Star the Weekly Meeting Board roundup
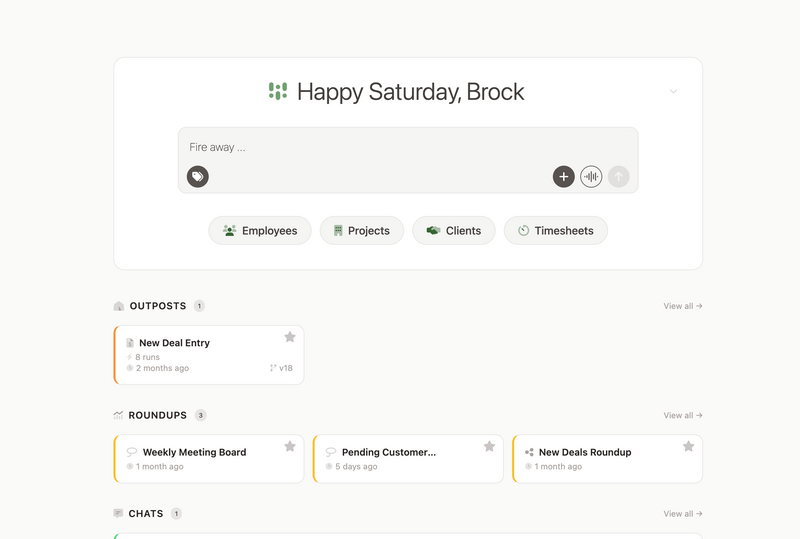Viewport: 800px width, 539px height. pos(290,446)
